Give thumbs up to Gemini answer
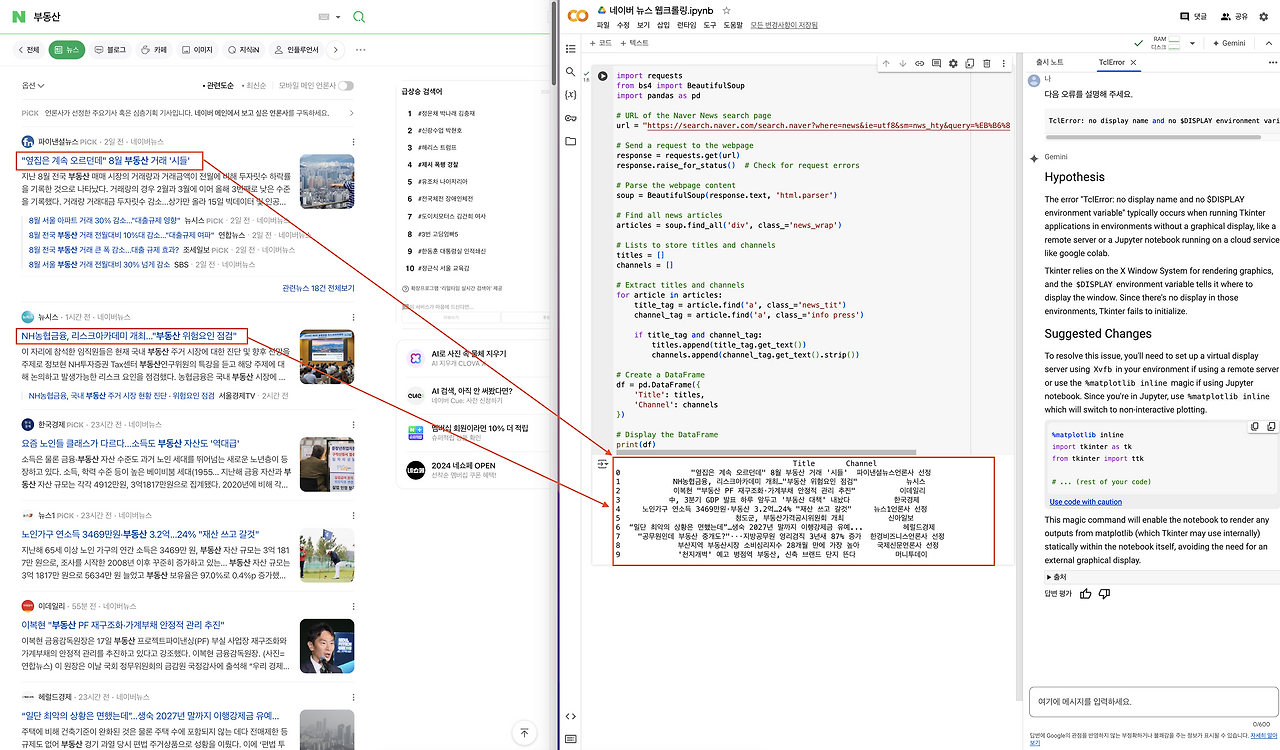 [x=1086, y=594]
